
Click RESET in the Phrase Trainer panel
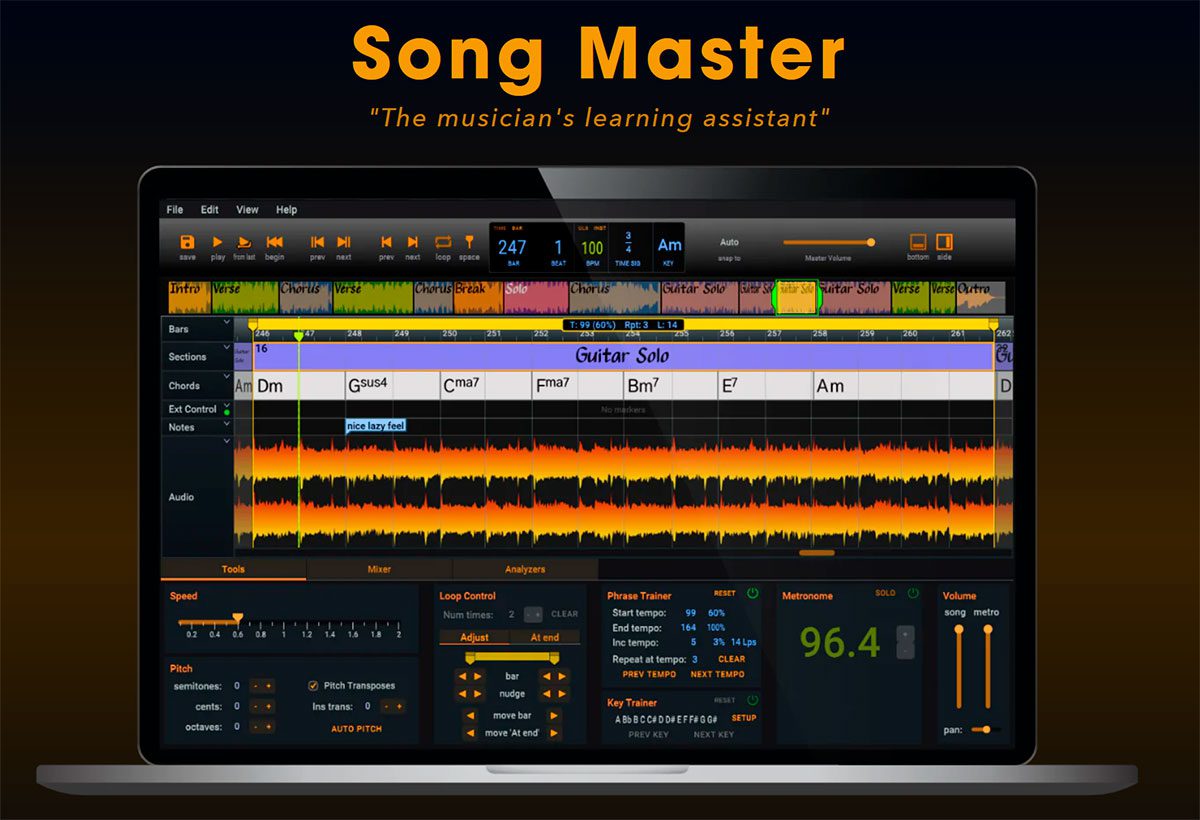[x=725, y=593]
